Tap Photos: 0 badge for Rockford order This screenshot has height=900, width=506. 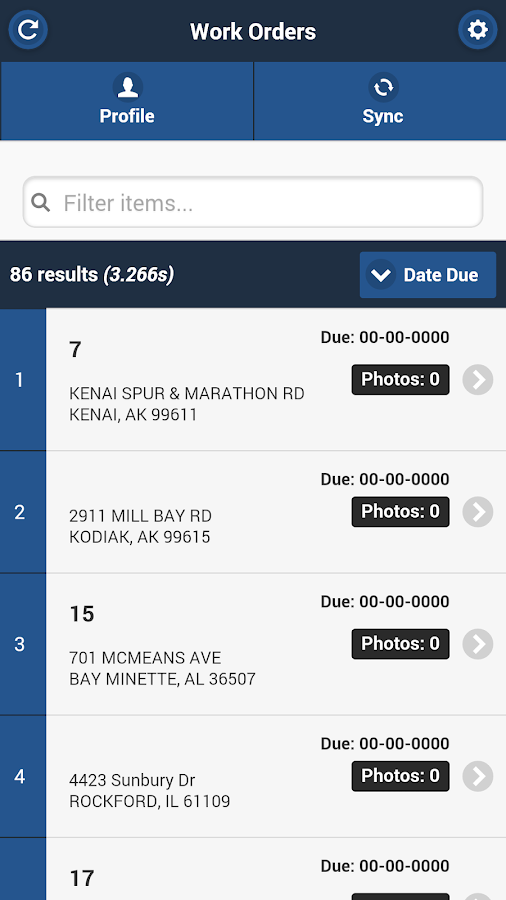(x=400, y=776)
